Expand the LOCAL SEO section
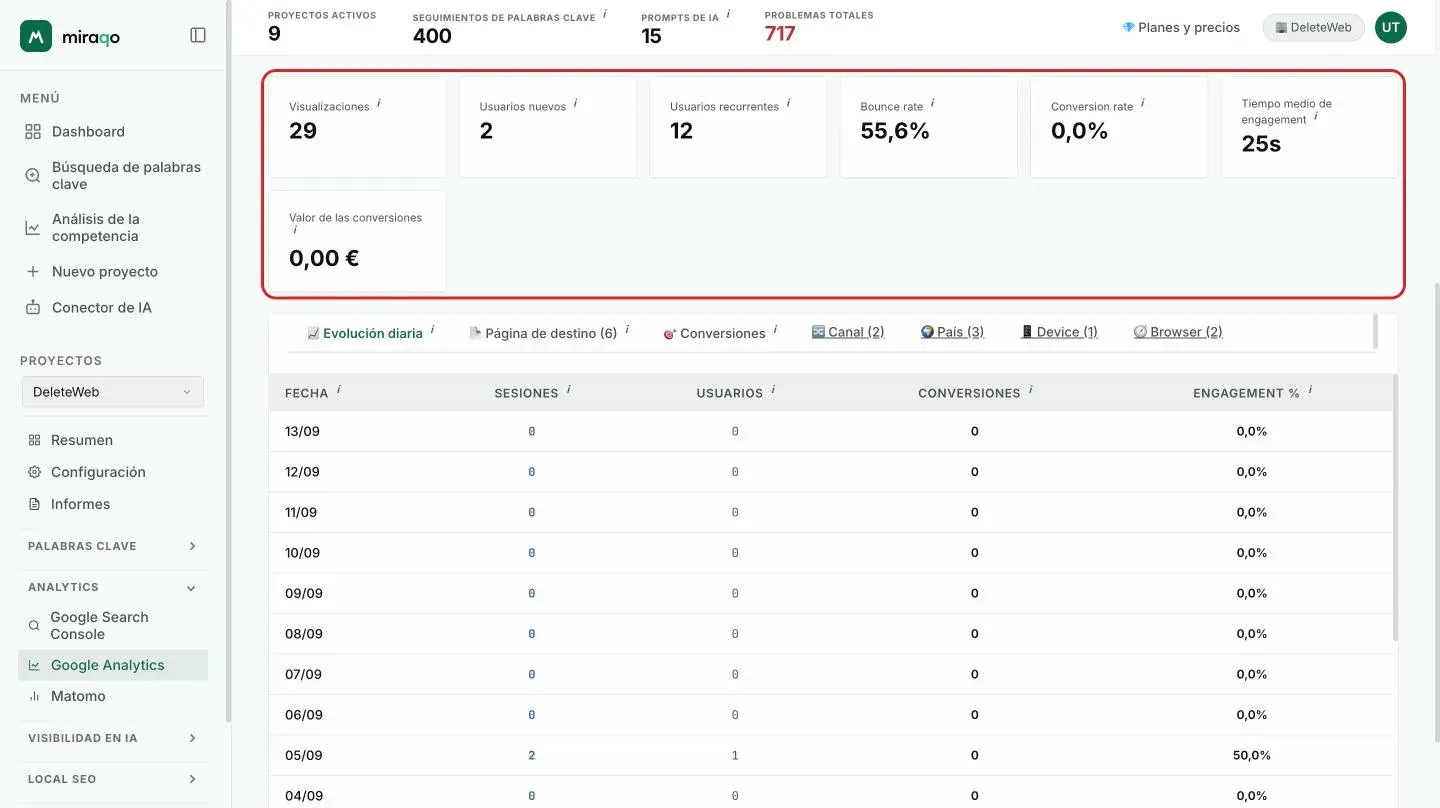1440x808 pixels. pyautogui.click(x=113, y=779)
